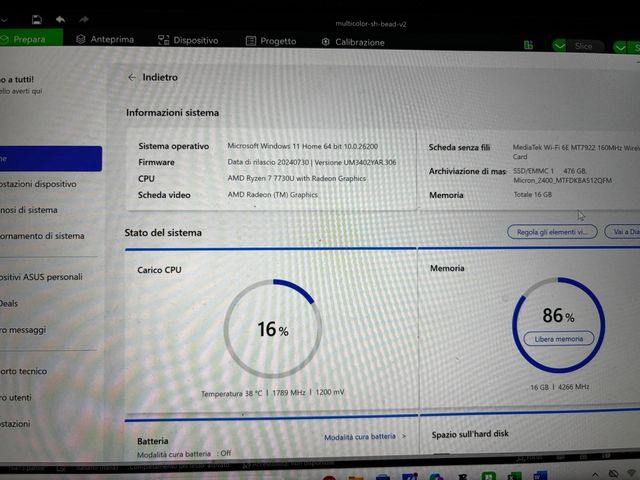Select the highlighted blue sidebar item
640x480 pixels.
tap(51, 158)
